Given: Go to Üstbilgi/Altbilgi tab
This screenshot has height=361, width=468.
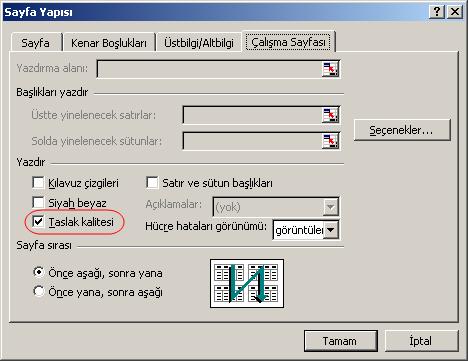Looking at the screenshot, I should click(x=199, y=43).
